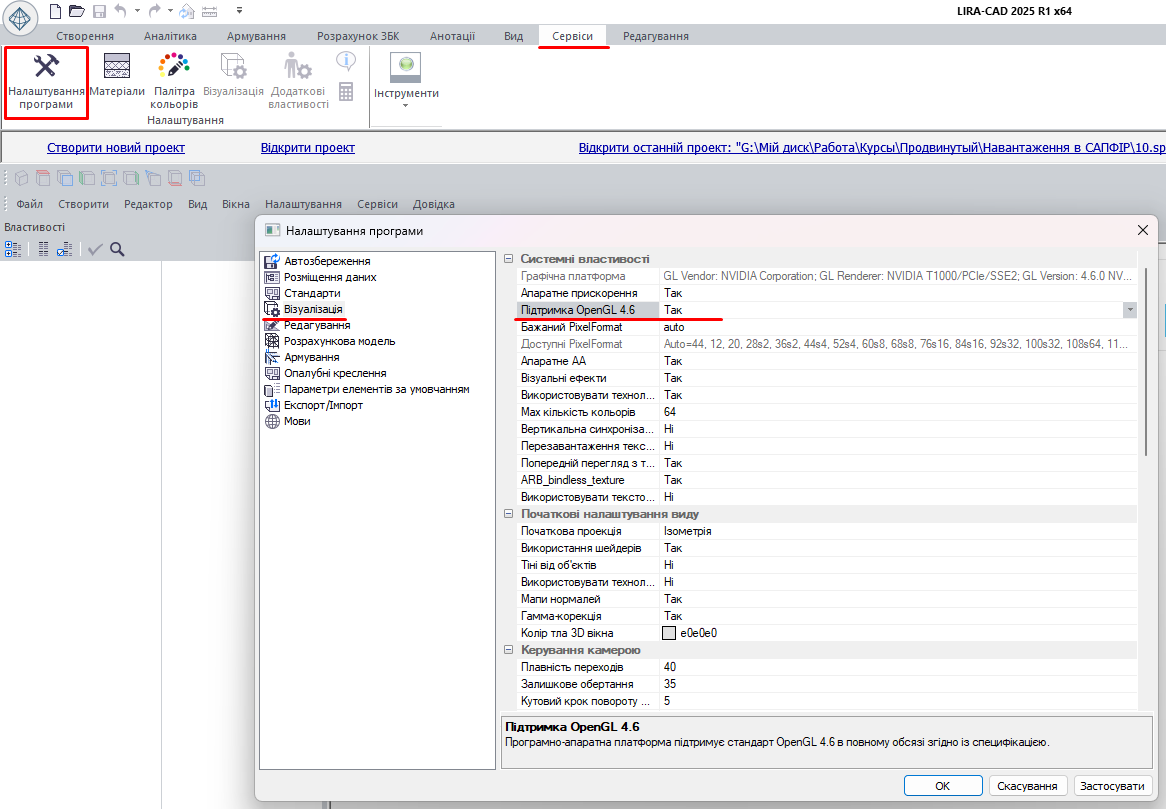The image size is (1166, 809).
Task: Open the Палітра кольорів tool
Action: 174,81
